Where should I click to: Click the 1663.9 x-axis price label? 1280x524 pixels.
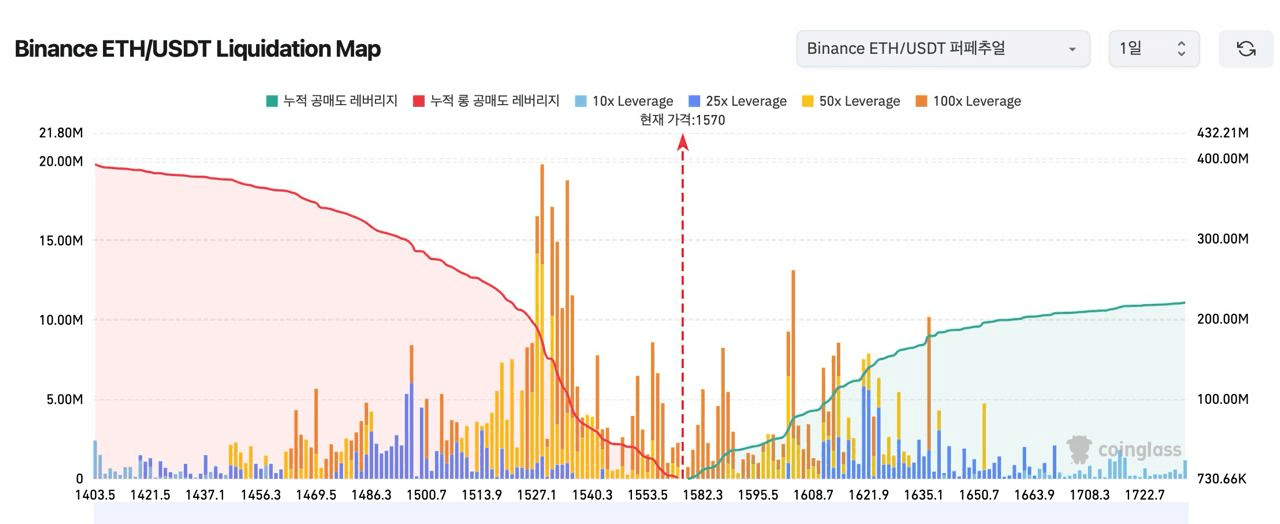click(x=1035, y=495)
